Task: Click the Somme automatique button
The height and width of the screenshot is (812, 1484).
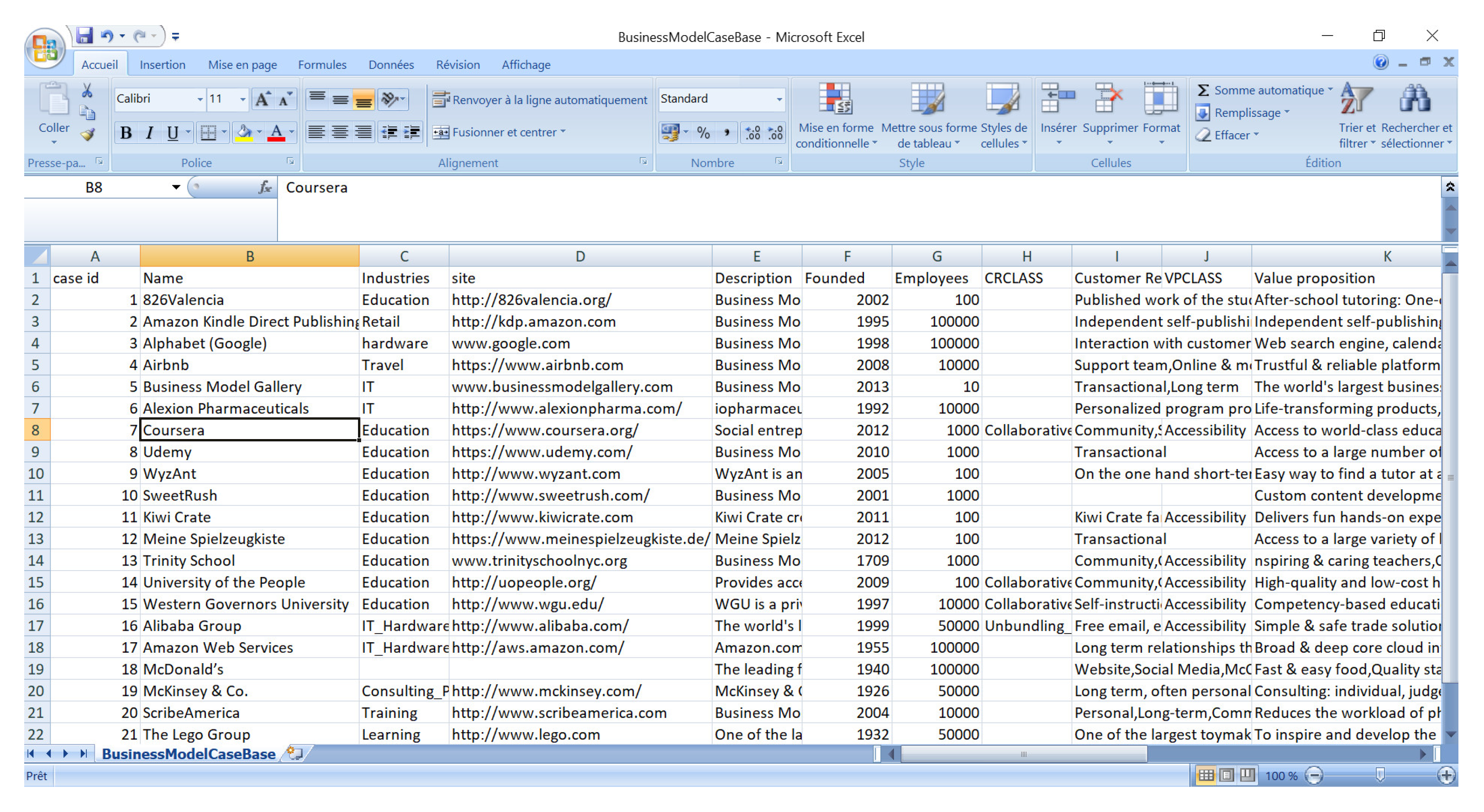Action: (x=1262, y=90)
